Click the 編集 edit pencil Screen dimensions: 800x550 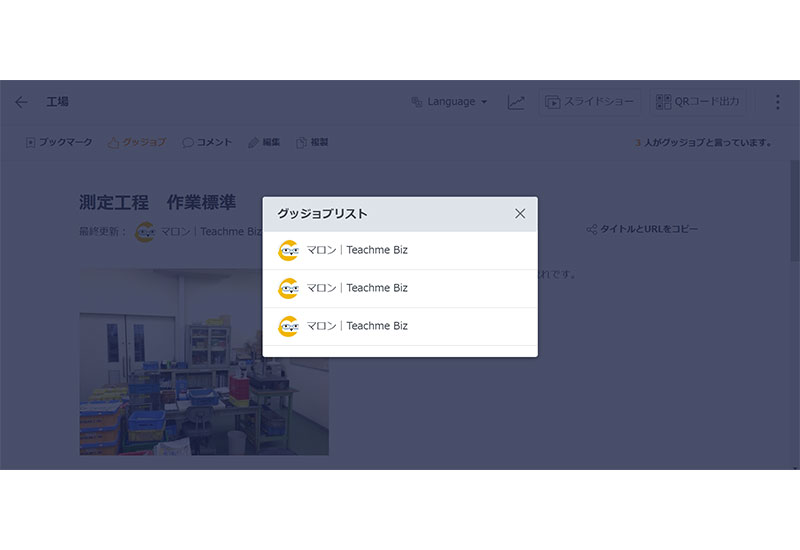pyautogui.click(x=264, y=143)
